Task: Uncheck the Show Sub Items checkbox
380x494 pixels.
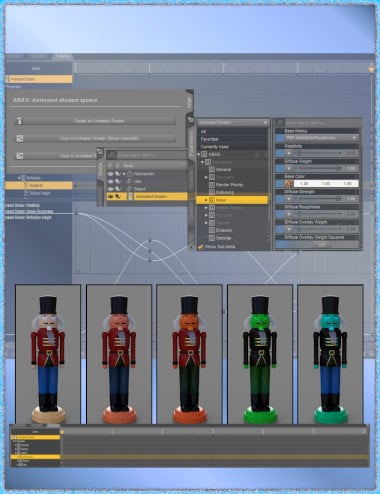Action: click(200, 247)
